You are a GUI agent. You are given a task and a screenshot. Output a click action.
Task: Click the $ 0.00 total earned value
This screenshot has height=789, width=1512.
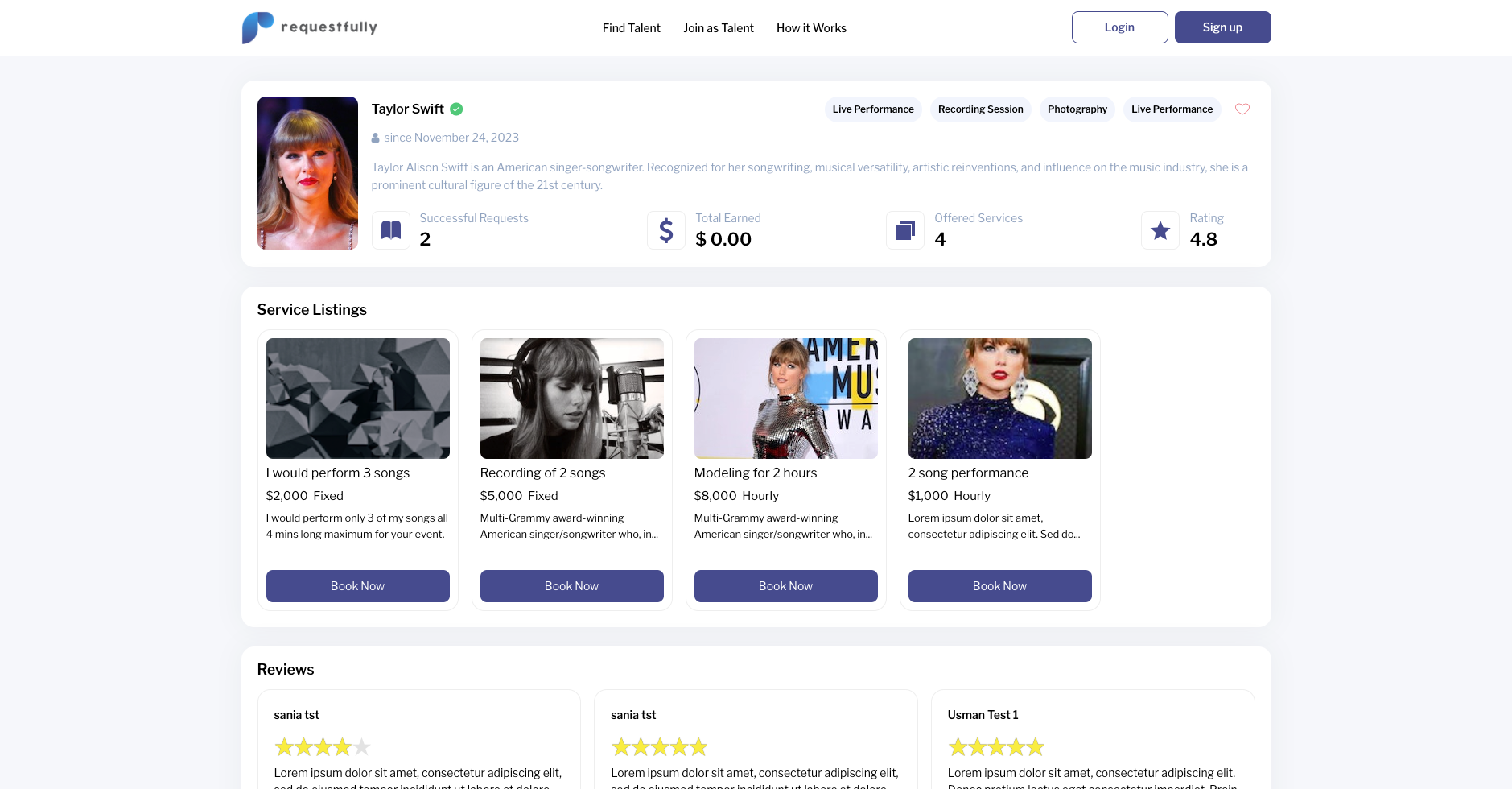point(723,239)
